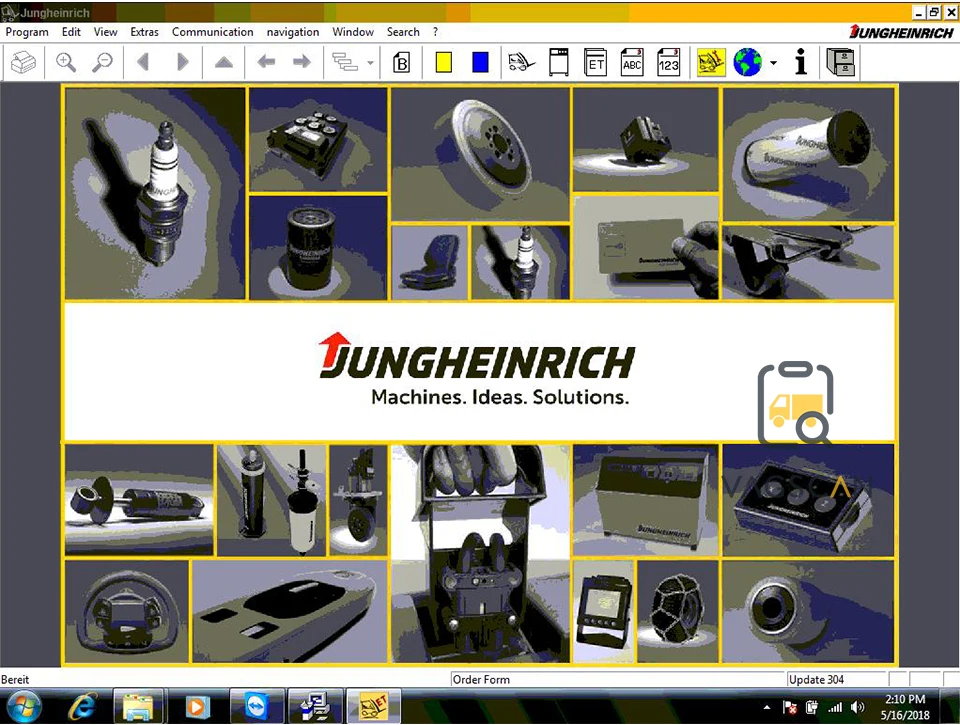Screen dimensions: 960x725
Task: Open the forklift truck selection icon
Action: pyautogui.click(x=521, y=62)
